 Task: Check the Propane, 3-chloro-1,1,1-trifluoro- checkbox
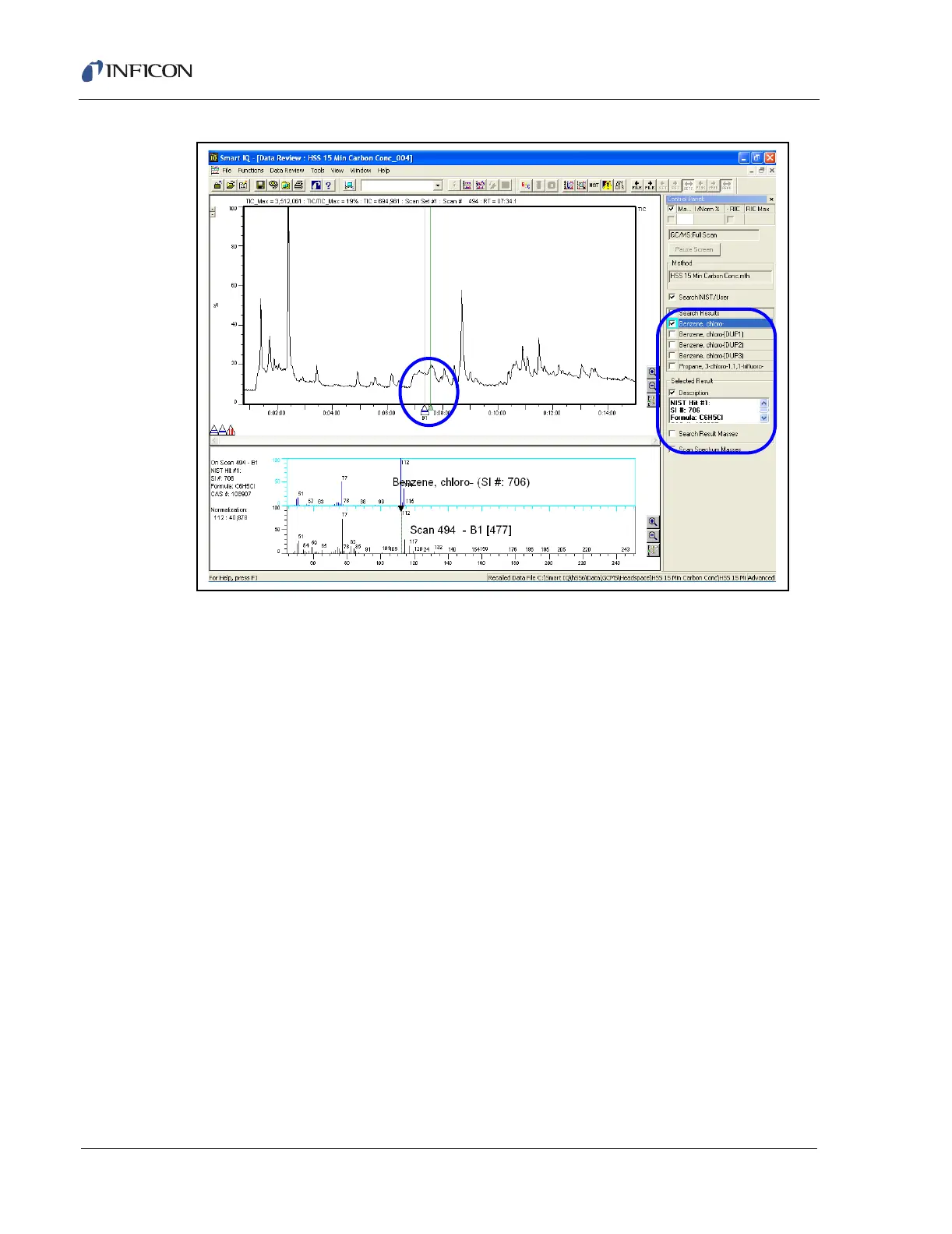672,366
